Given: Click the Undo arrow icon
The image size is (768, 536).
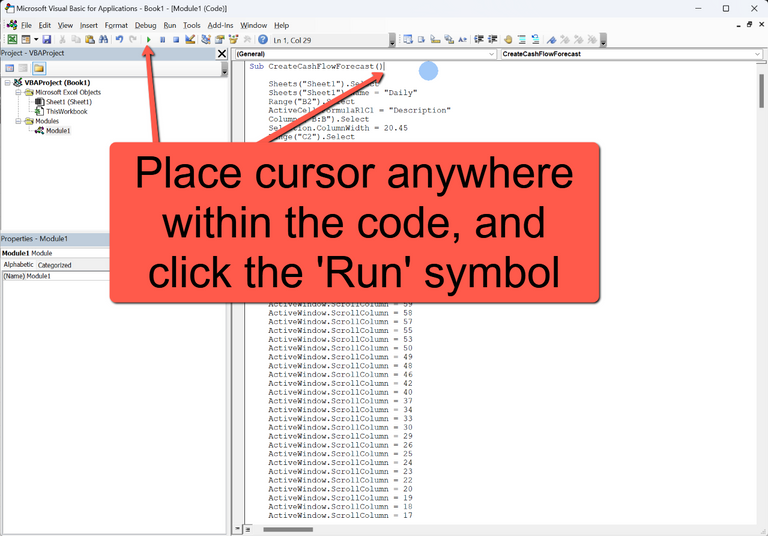Looking at the screenshot, I should (119, 40).
